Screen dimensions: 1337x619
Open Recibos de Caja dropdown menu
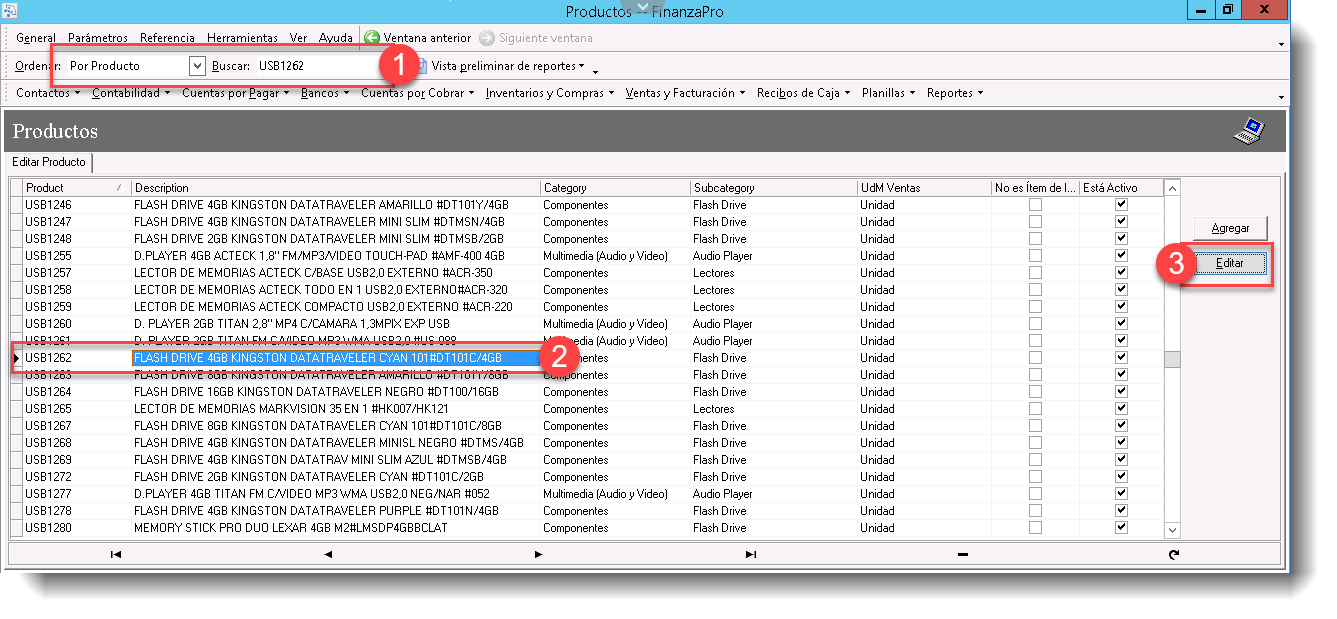click(803, 93)
